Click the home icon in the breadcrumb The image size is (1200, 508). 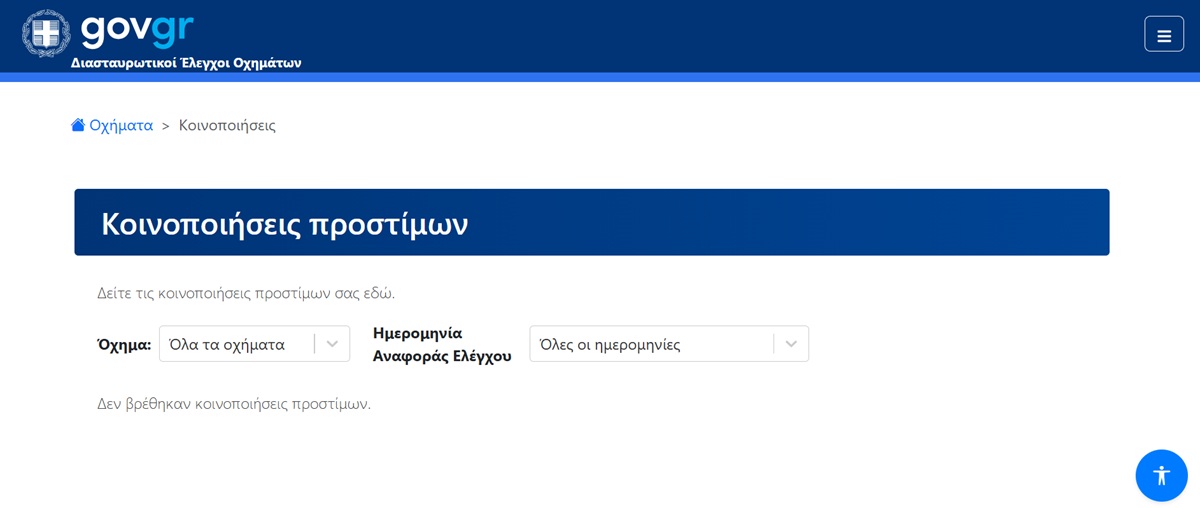[78, 125]
